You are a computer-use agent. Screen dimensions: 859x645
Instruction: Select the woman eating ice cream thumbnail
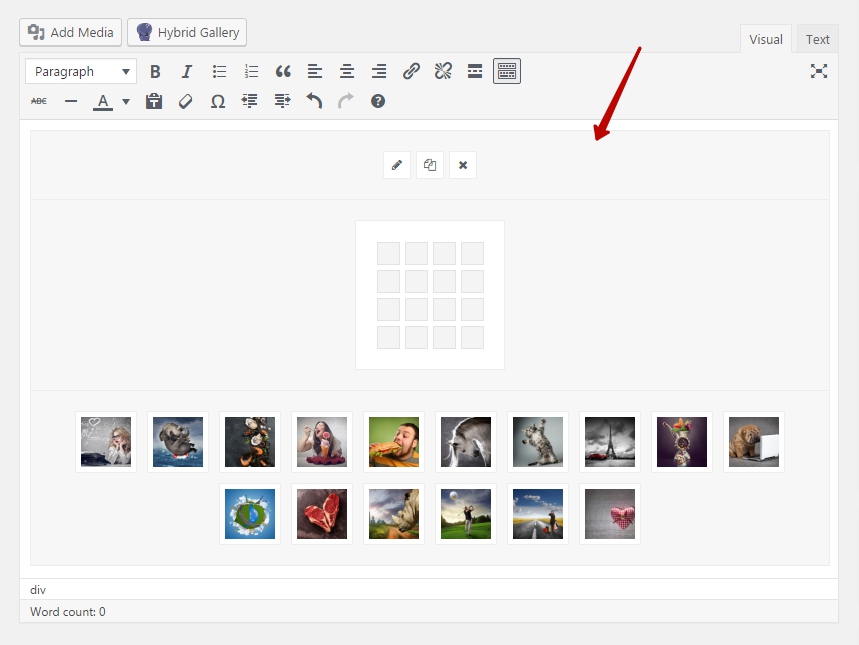point(322,442)
